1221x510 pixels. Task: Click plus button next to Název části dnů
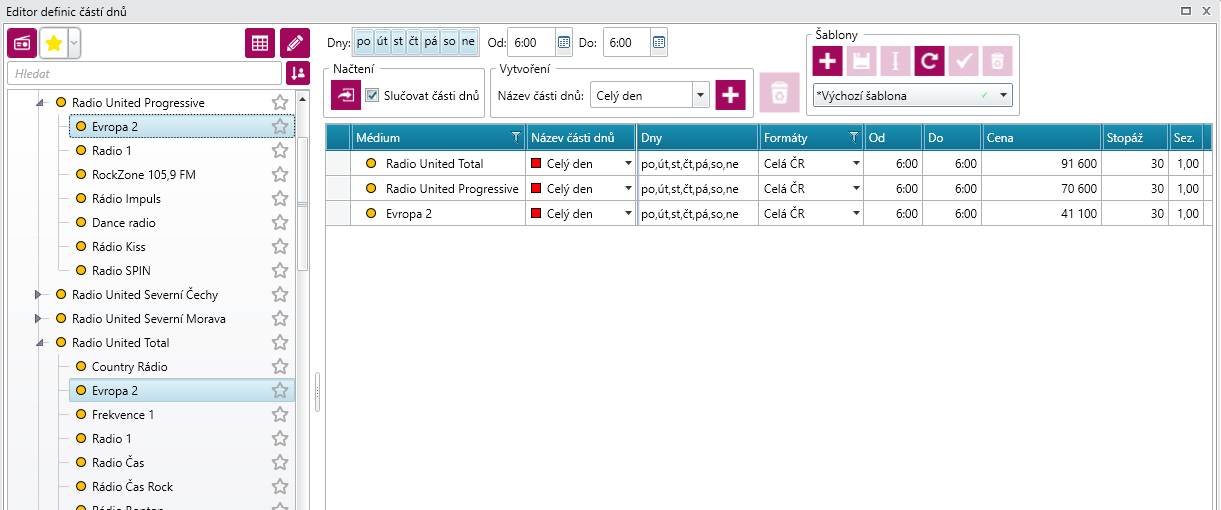(x=731, y=96)
